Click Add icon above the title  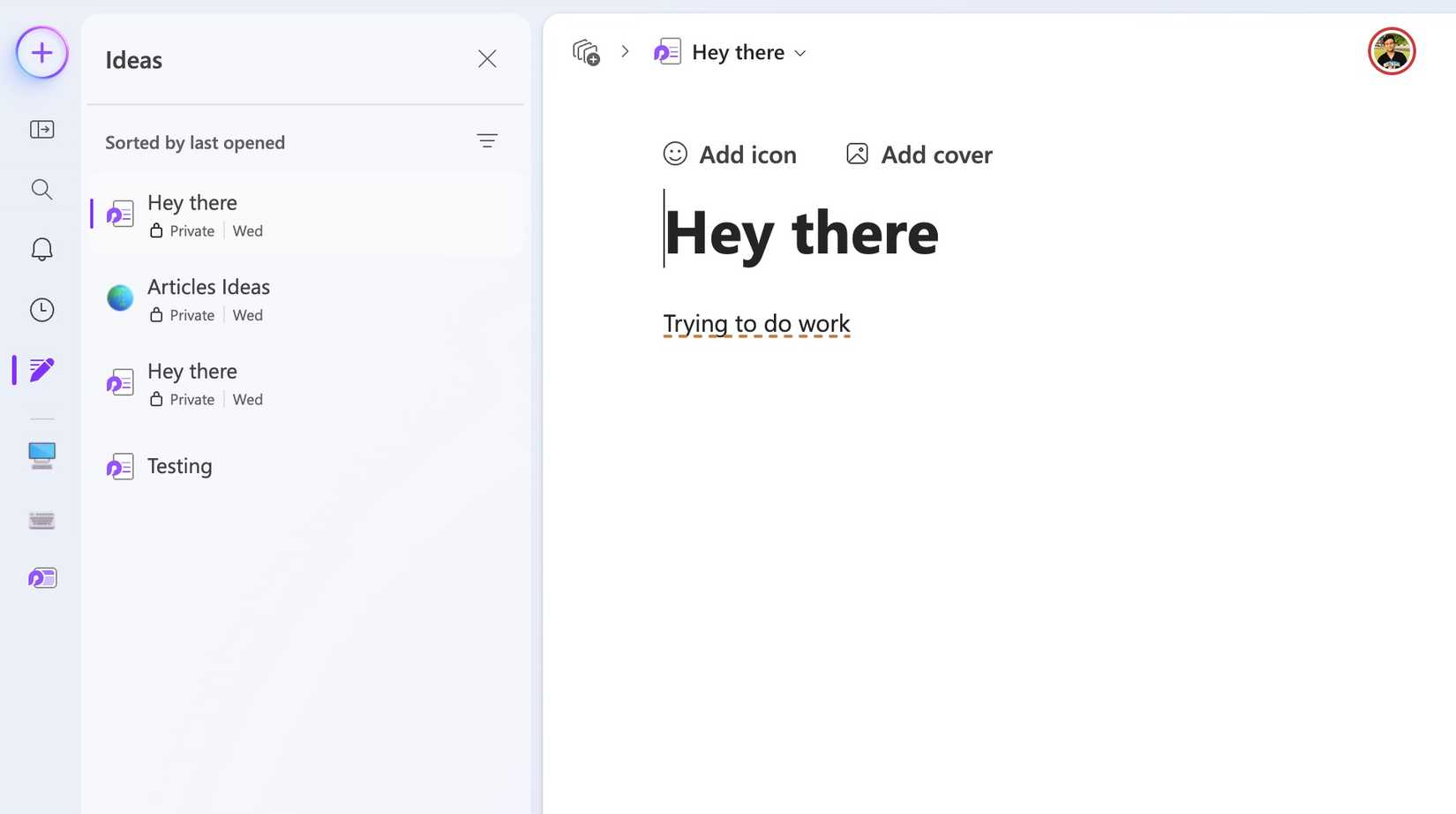[730, 154]
